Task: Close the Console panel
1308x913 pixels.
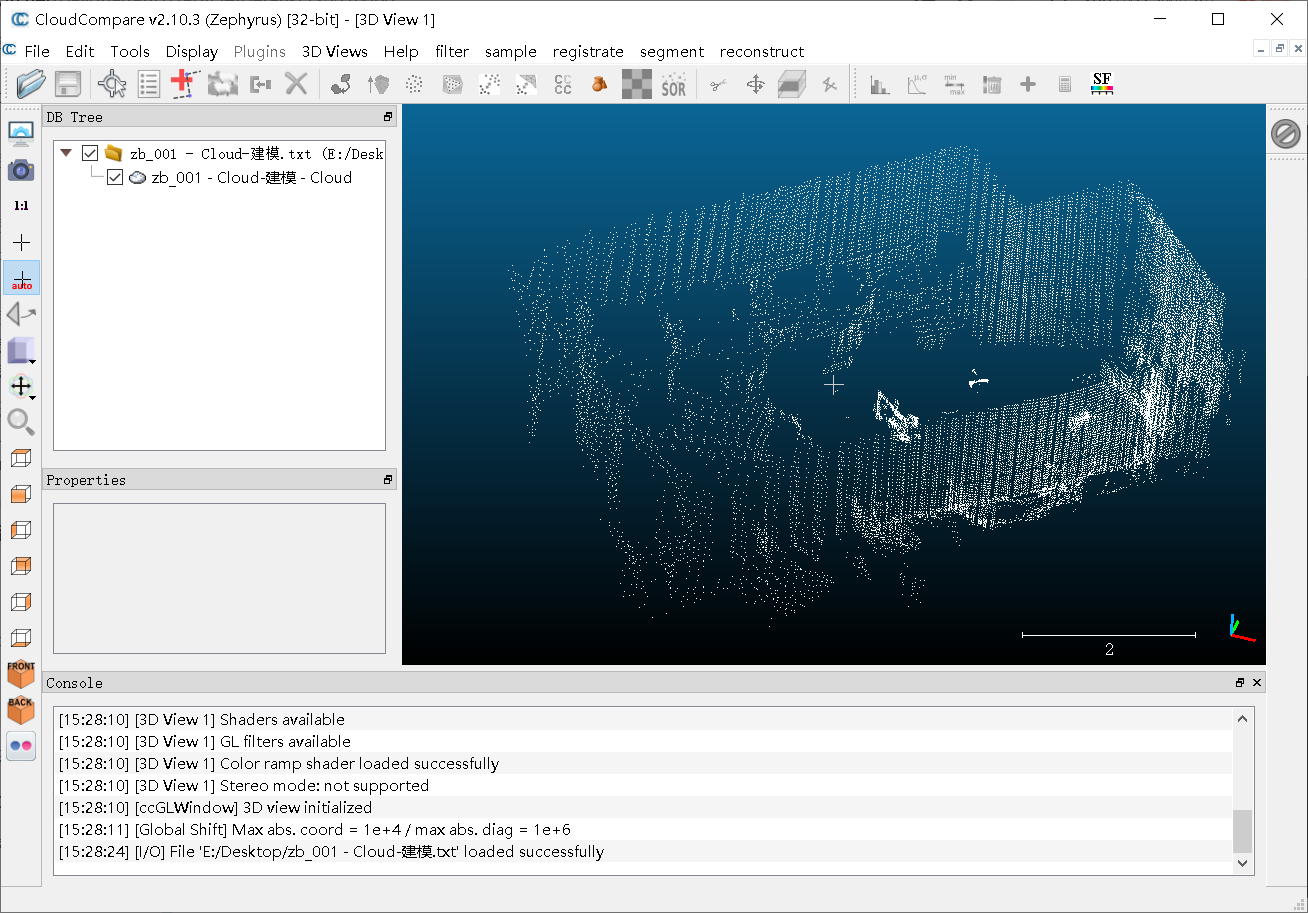Action: coord(1257,683)
